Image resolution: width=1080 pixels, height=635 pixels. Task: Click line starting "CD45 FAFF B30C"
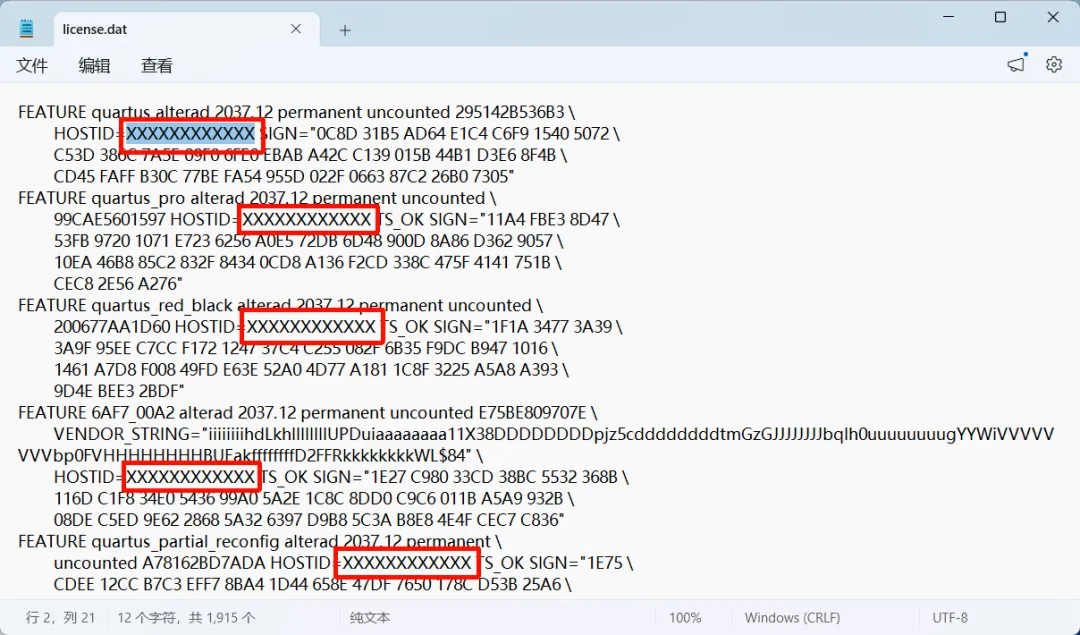point(284,176)
